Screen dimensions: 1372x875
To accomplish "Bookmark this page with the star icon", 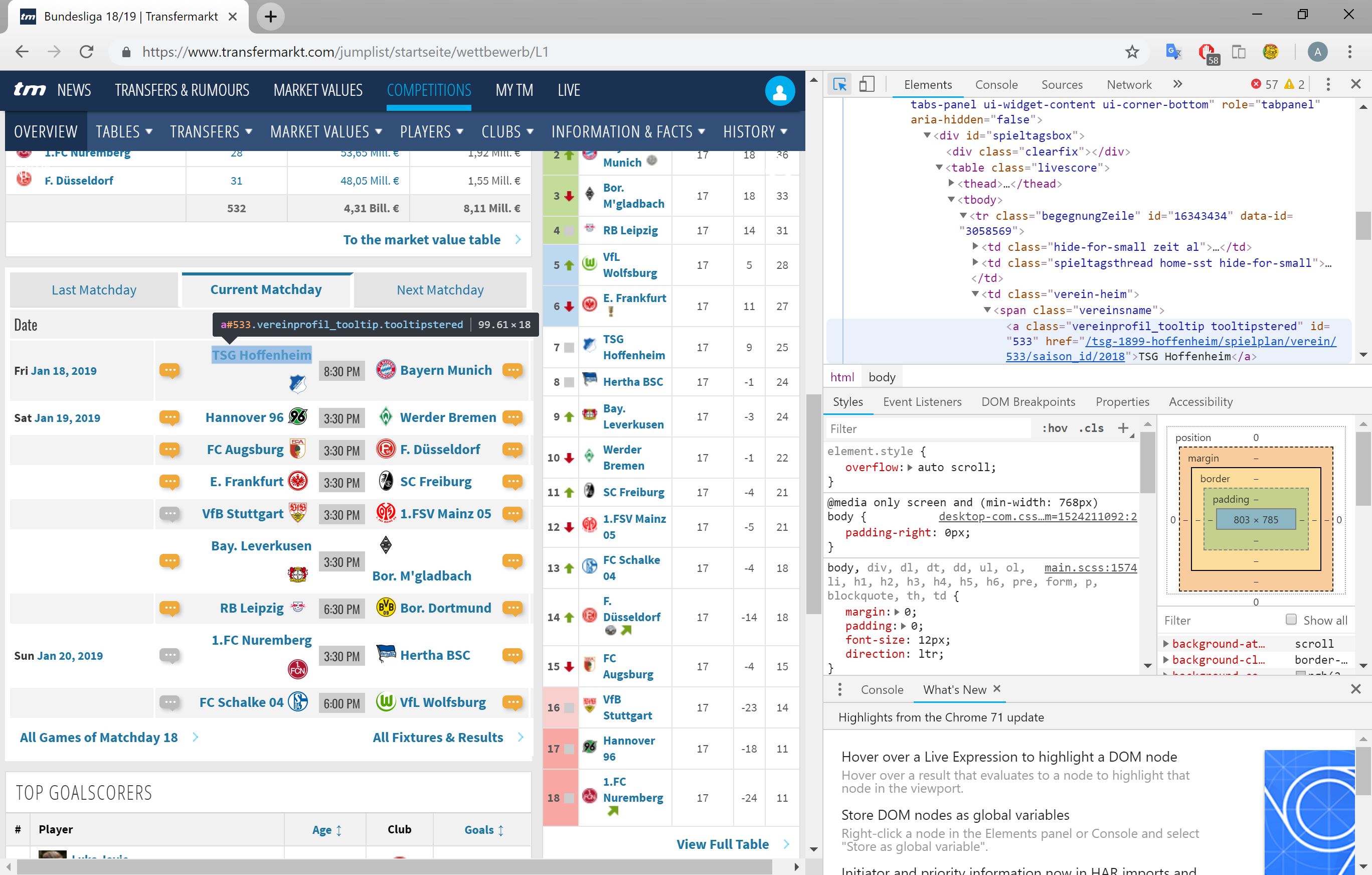I will pos(1132,52).
